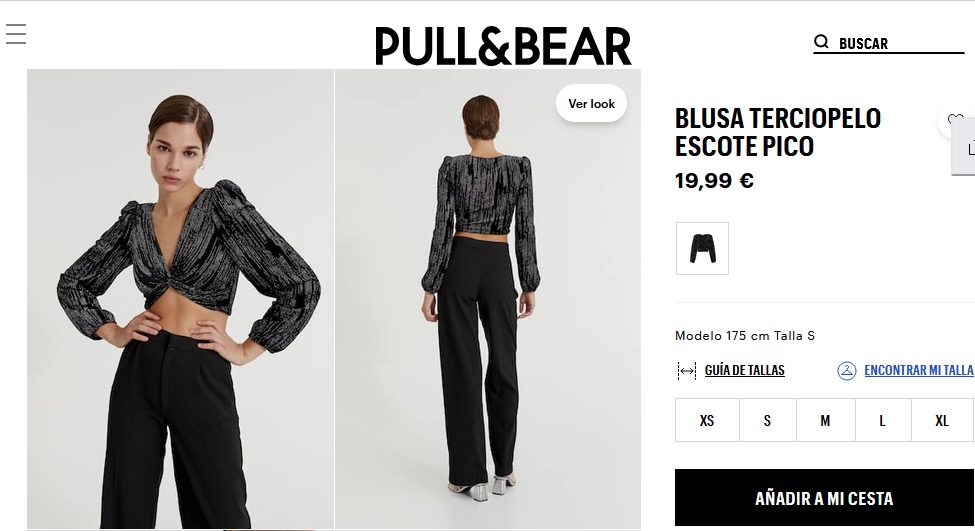Select size S

(767, 421)
